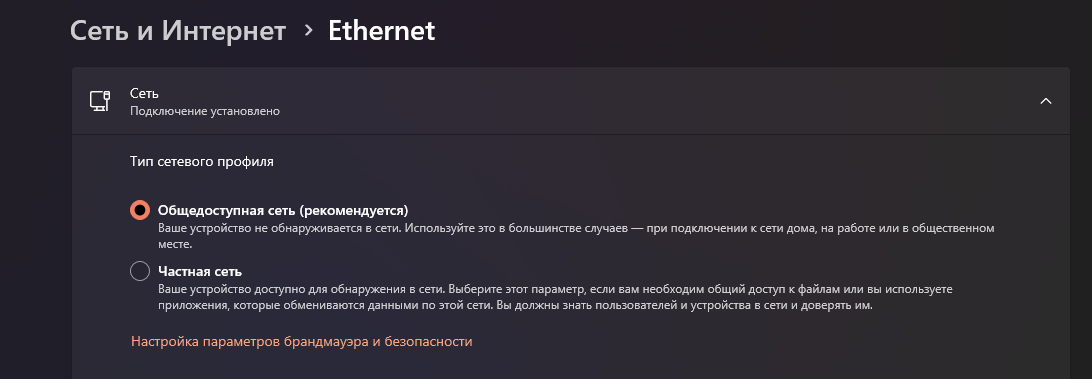Viewport: 1092px width, 379px height.
Task: Click the breadcrumb chevron separator before Ethernet
Action: (x=309, y=31)
